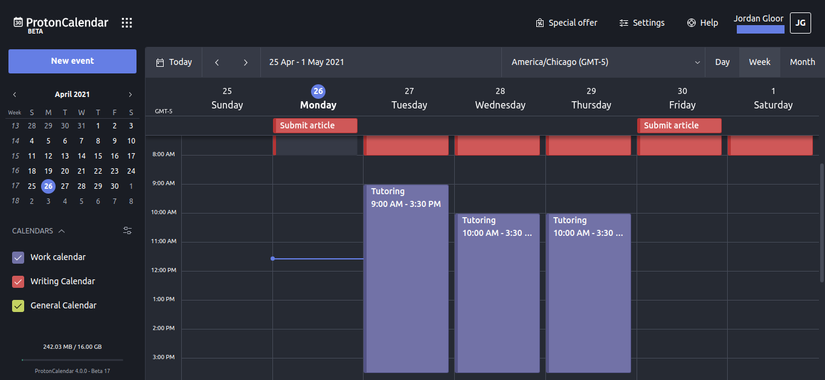Click the ProtonCalendar logo
825x380 pixels.
(x=61, y=24)
